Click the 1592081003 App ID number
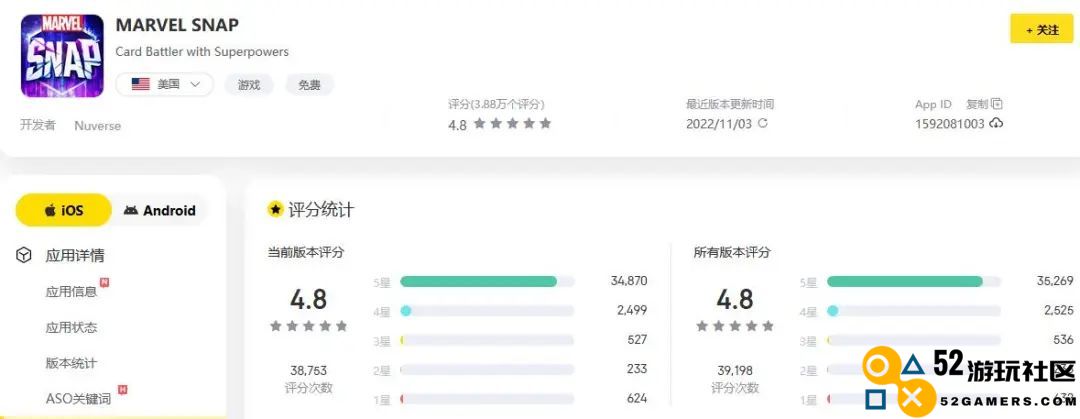 [950, 125]
